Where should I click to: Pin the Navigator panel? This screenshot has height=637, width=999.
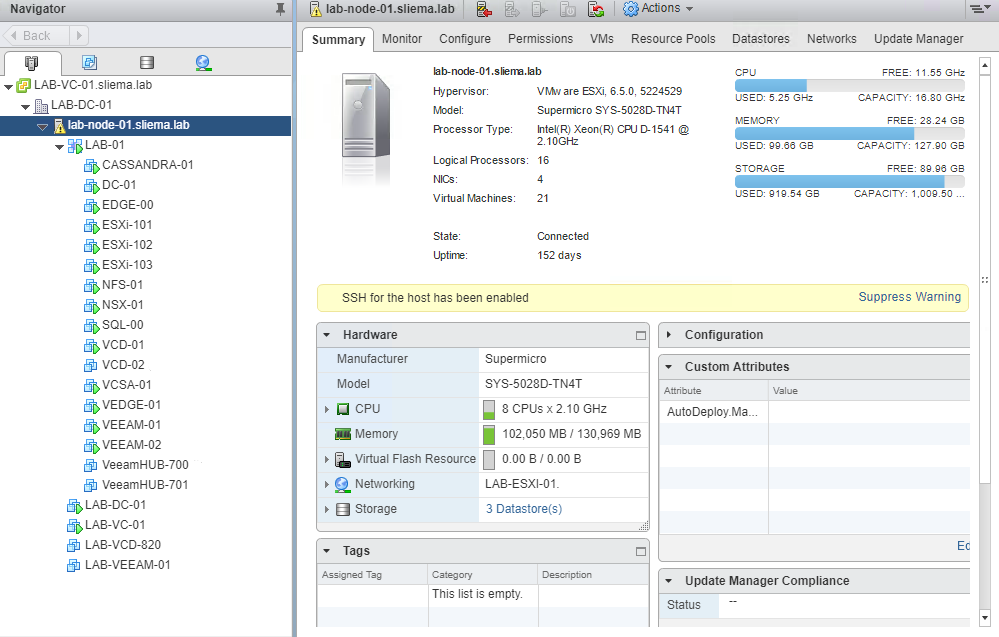(280, 9)
